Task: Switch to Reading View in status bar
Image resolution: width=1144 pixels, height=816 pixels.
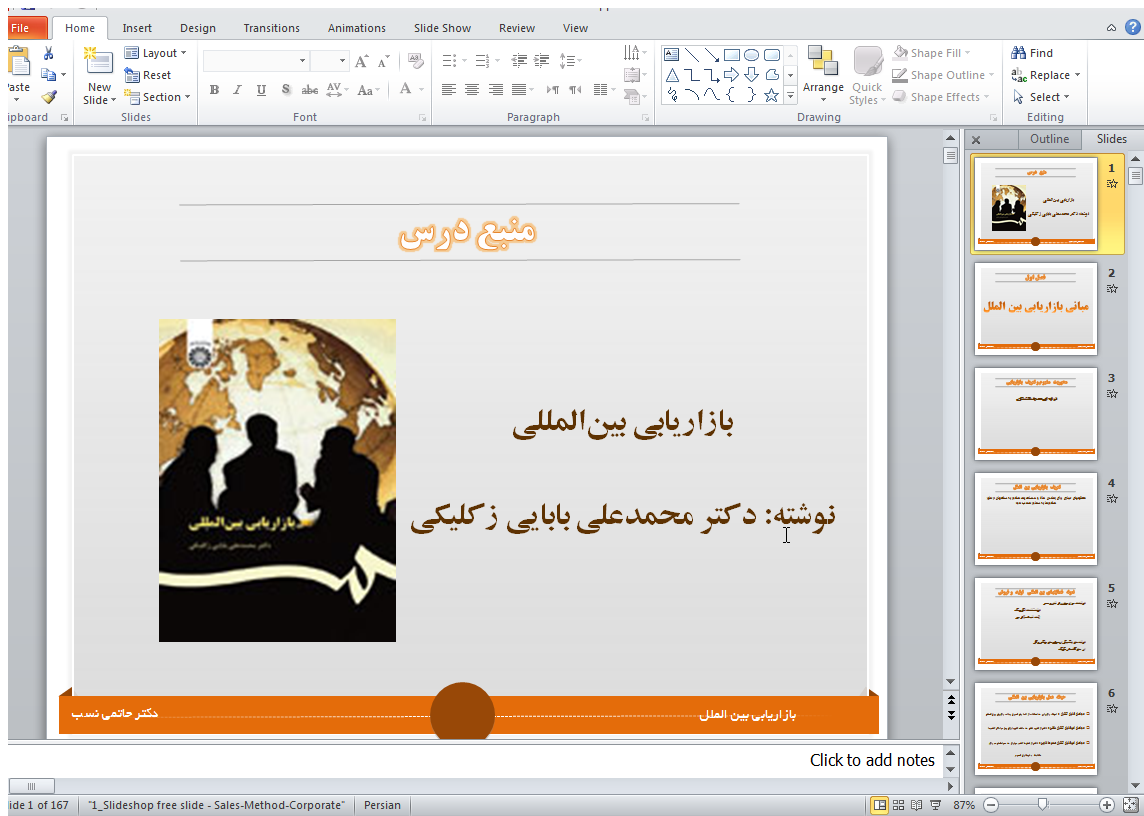Action: pyautogui.click(x=916, y=805)
